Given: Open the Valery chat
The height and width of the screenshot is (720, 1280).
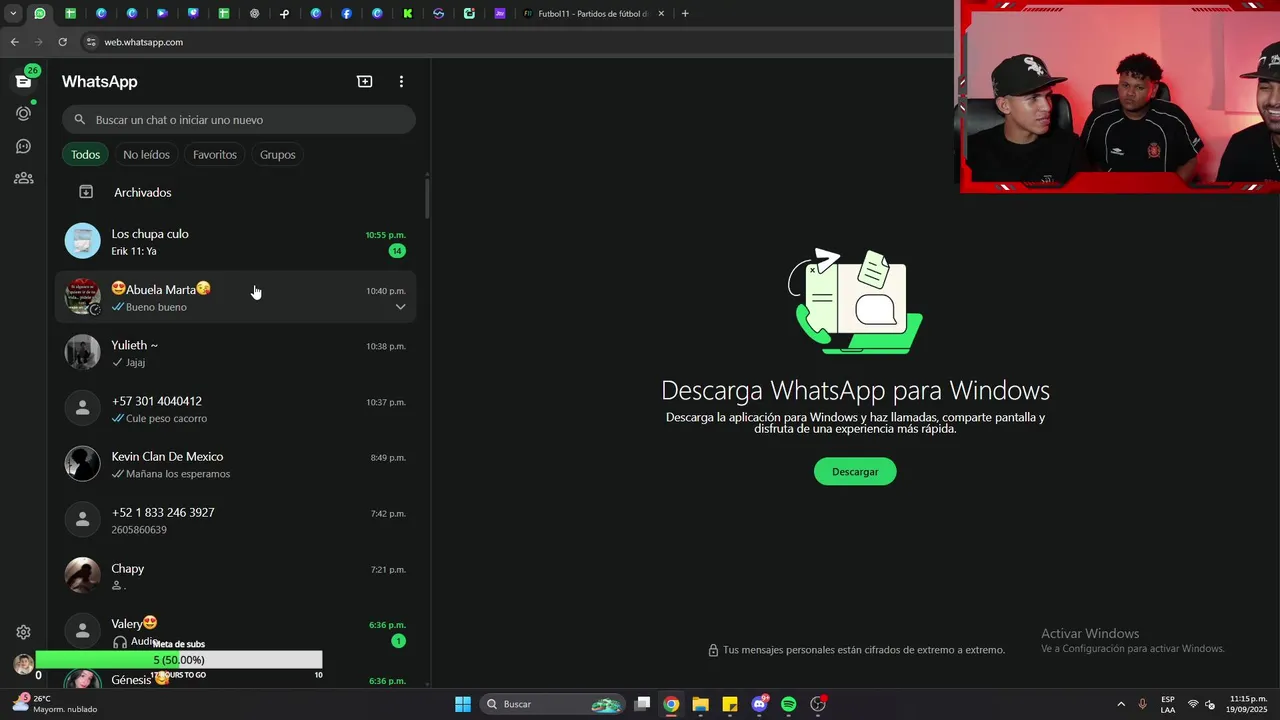Looking at the screenshot, I should (235, 632).
